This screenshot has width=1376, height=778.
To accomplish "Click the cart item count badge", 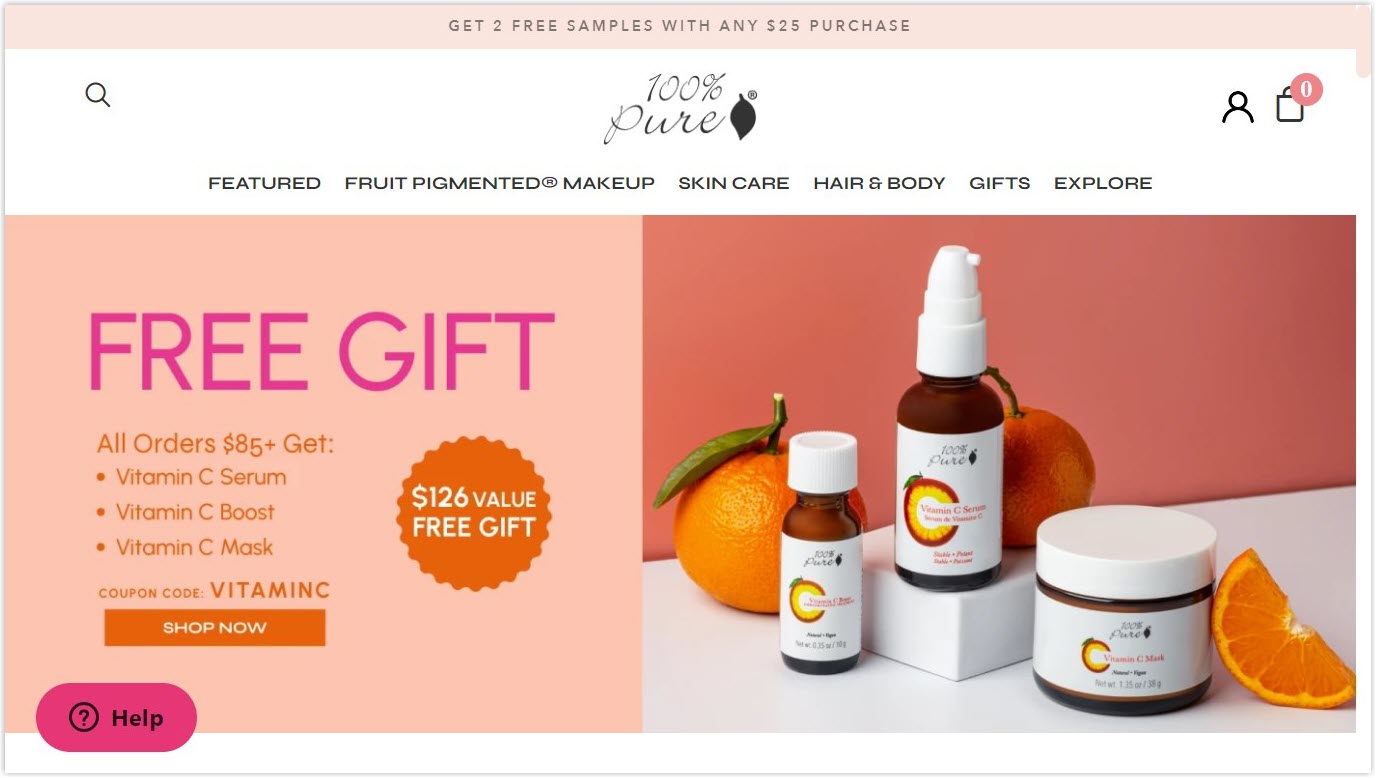I will (x=1306, y=89).
